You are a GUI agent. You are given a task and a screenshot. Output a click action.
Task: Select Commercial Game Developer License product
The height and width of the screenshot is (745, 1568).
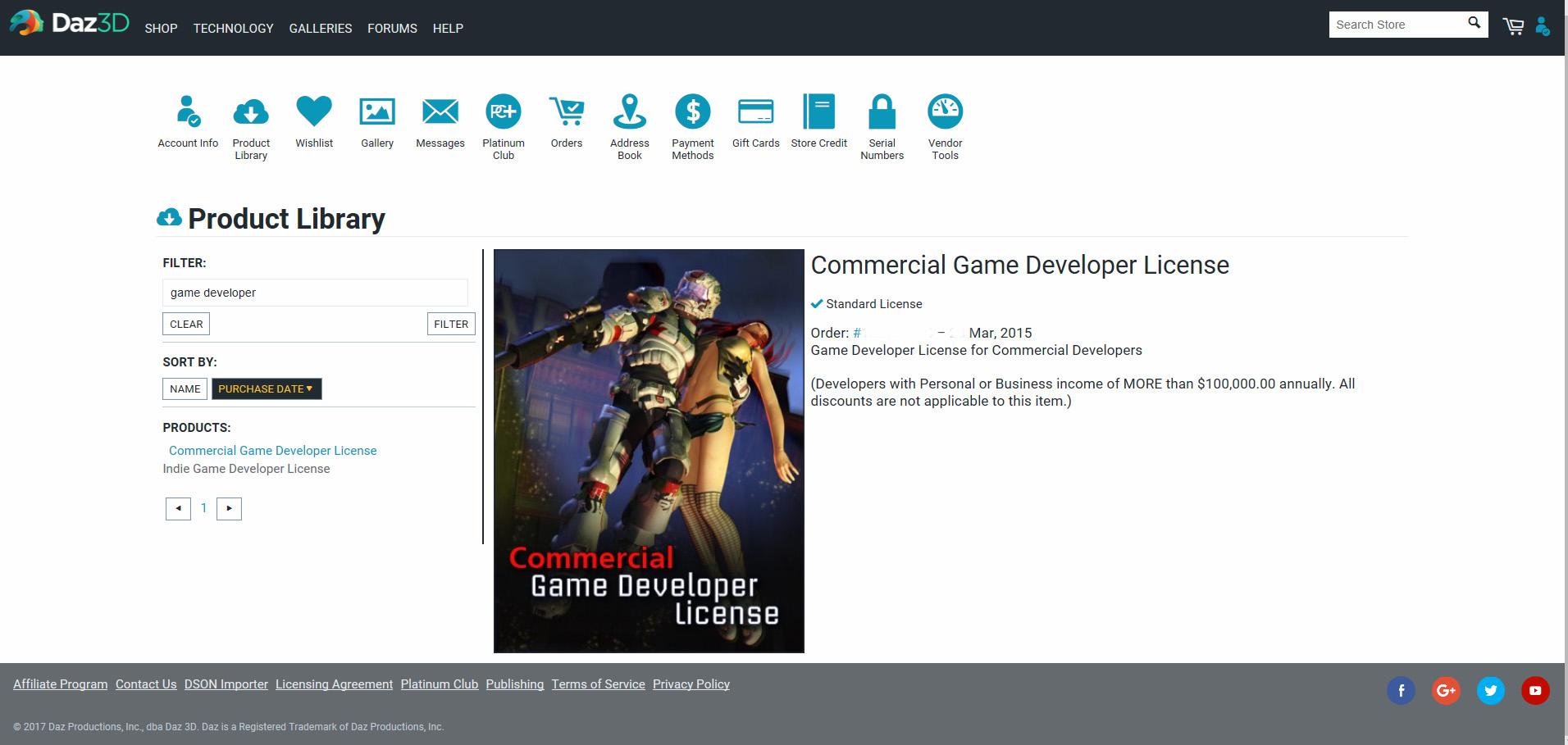273,451
